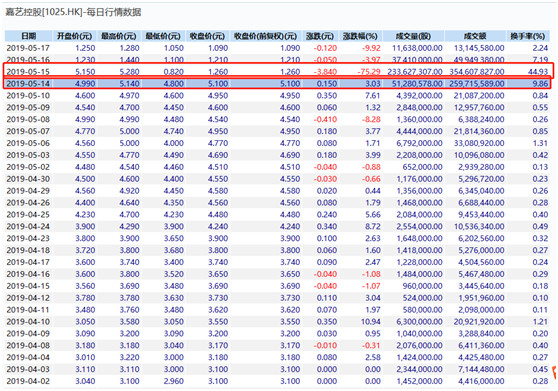Select the date cell 2019-04-26
The height and width of the screenshot is (391, 558).
[28, 203]
